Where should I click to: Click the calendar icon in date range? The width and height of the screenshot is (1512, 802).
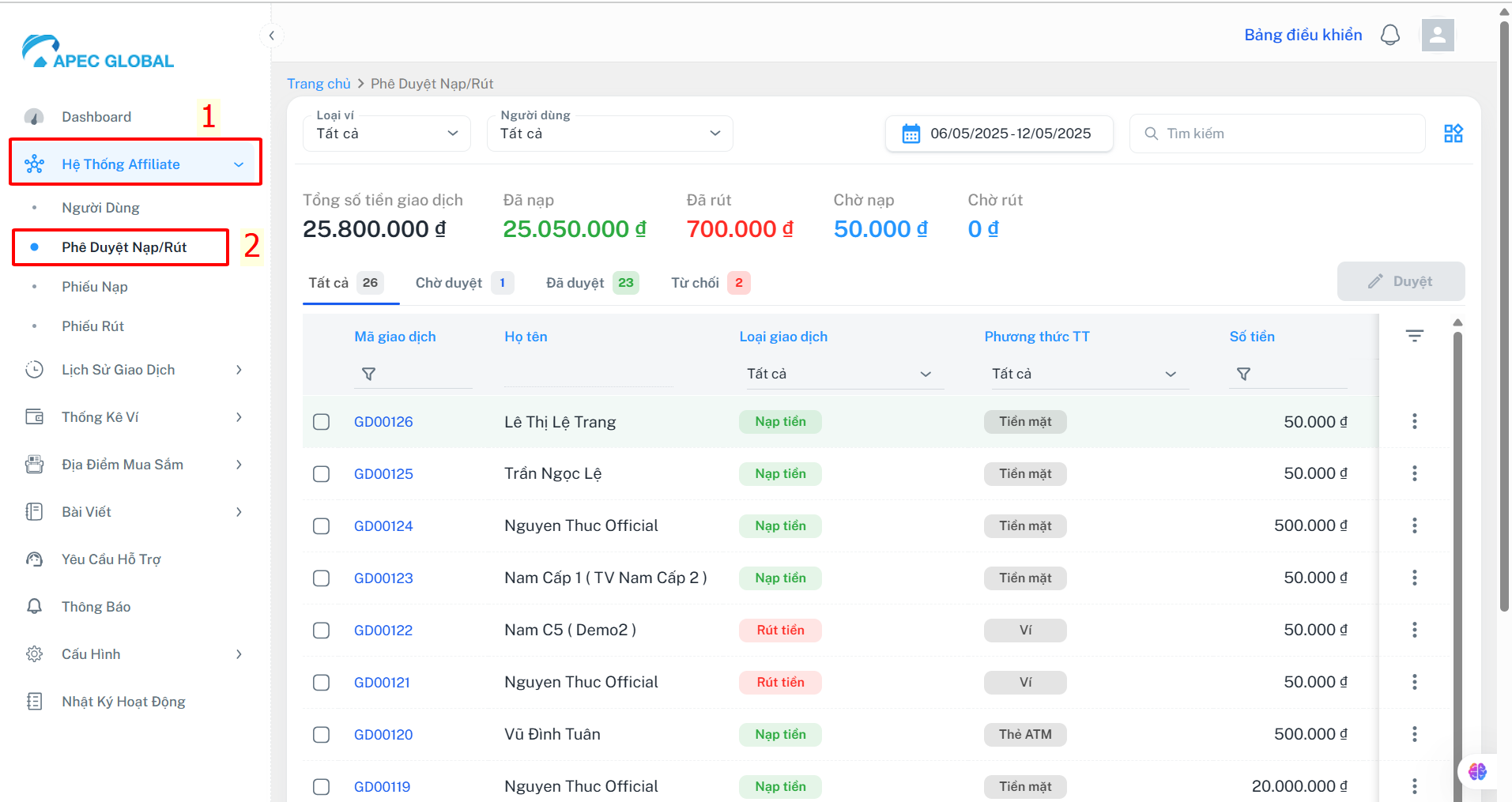point(911,134)
